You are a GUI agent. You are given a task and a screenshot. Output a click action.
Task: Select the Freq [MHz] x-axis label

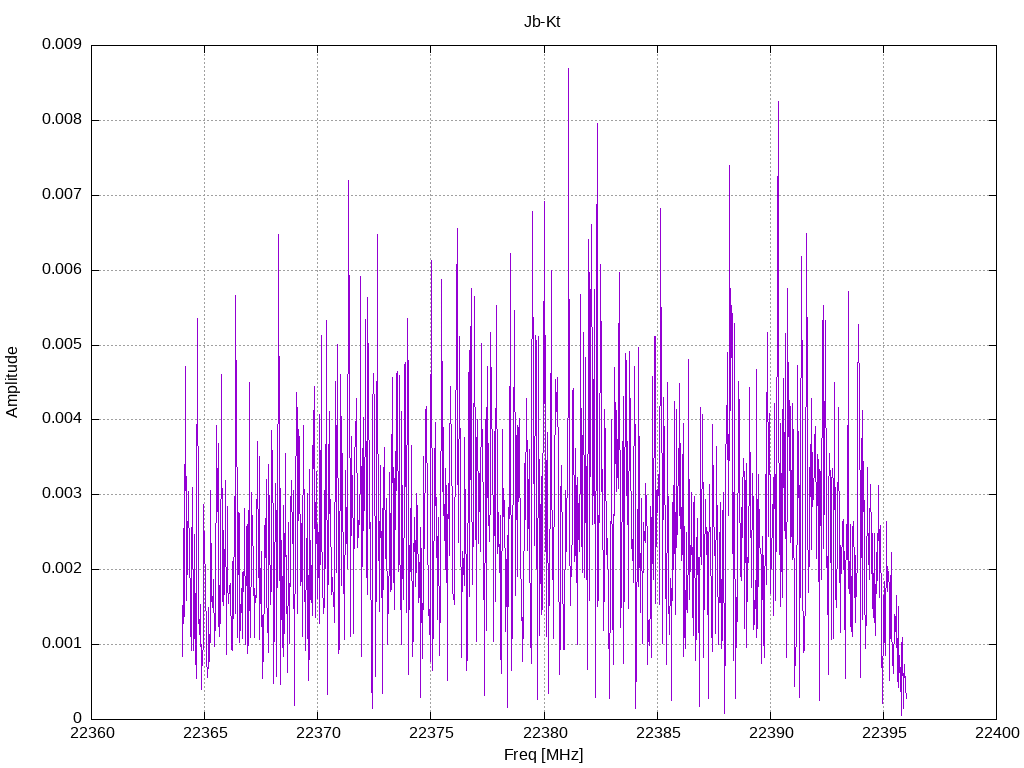point(543,755)
